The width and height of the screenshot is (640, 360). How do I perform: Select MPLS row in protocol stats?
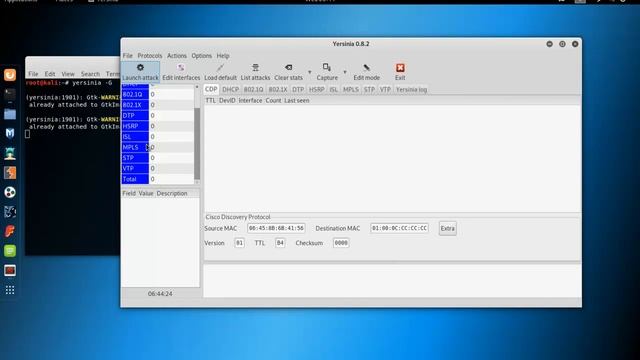point(158,147)
